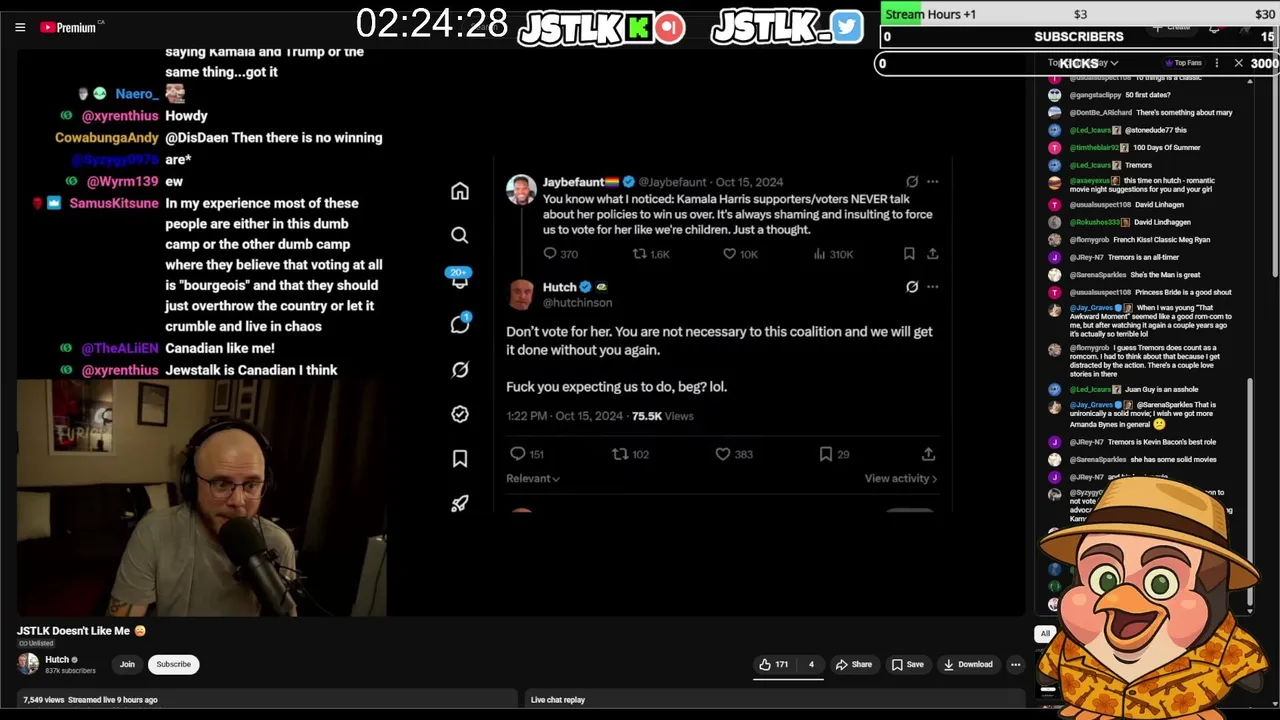Open more options on the Jaybefaunt tweet
Screen dimensions: 1280x720
(932, 182)
